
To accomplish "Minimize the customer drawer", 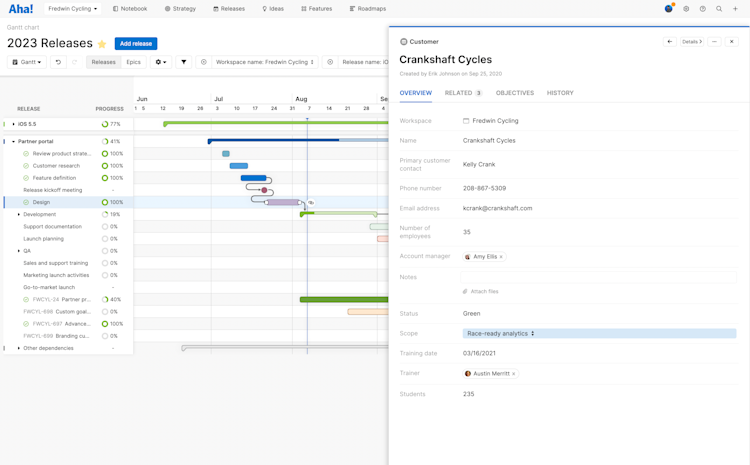I will (x=714, y=42).
